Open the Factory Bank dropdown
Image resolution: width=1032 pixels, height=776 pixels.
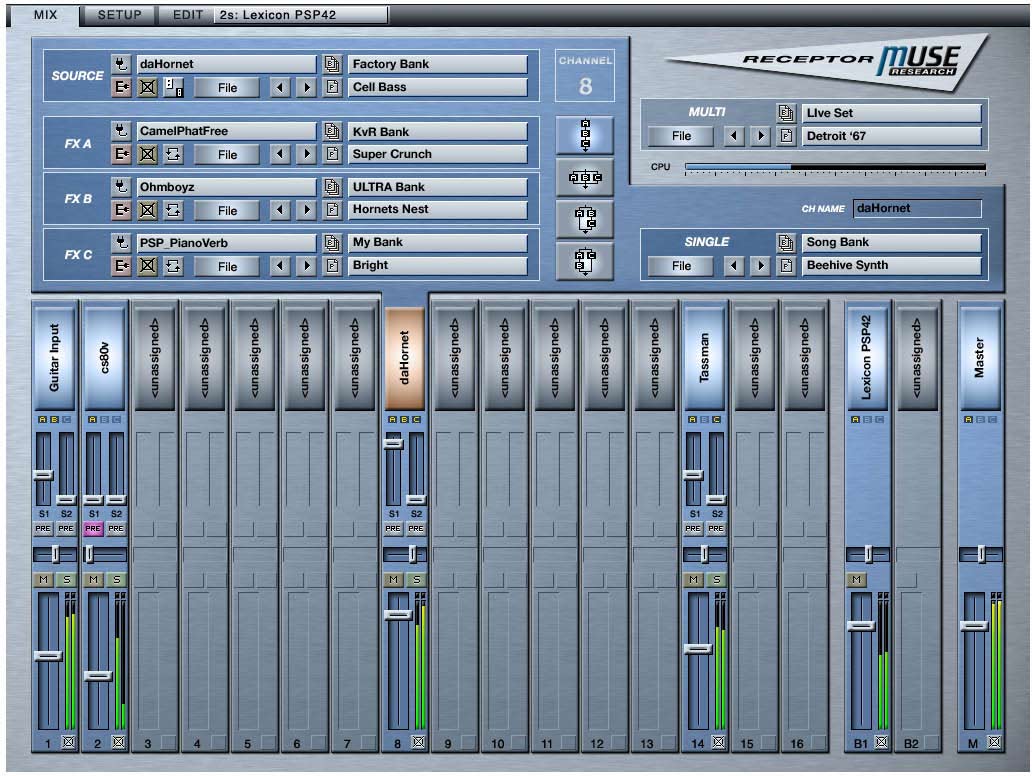(437, 64)
